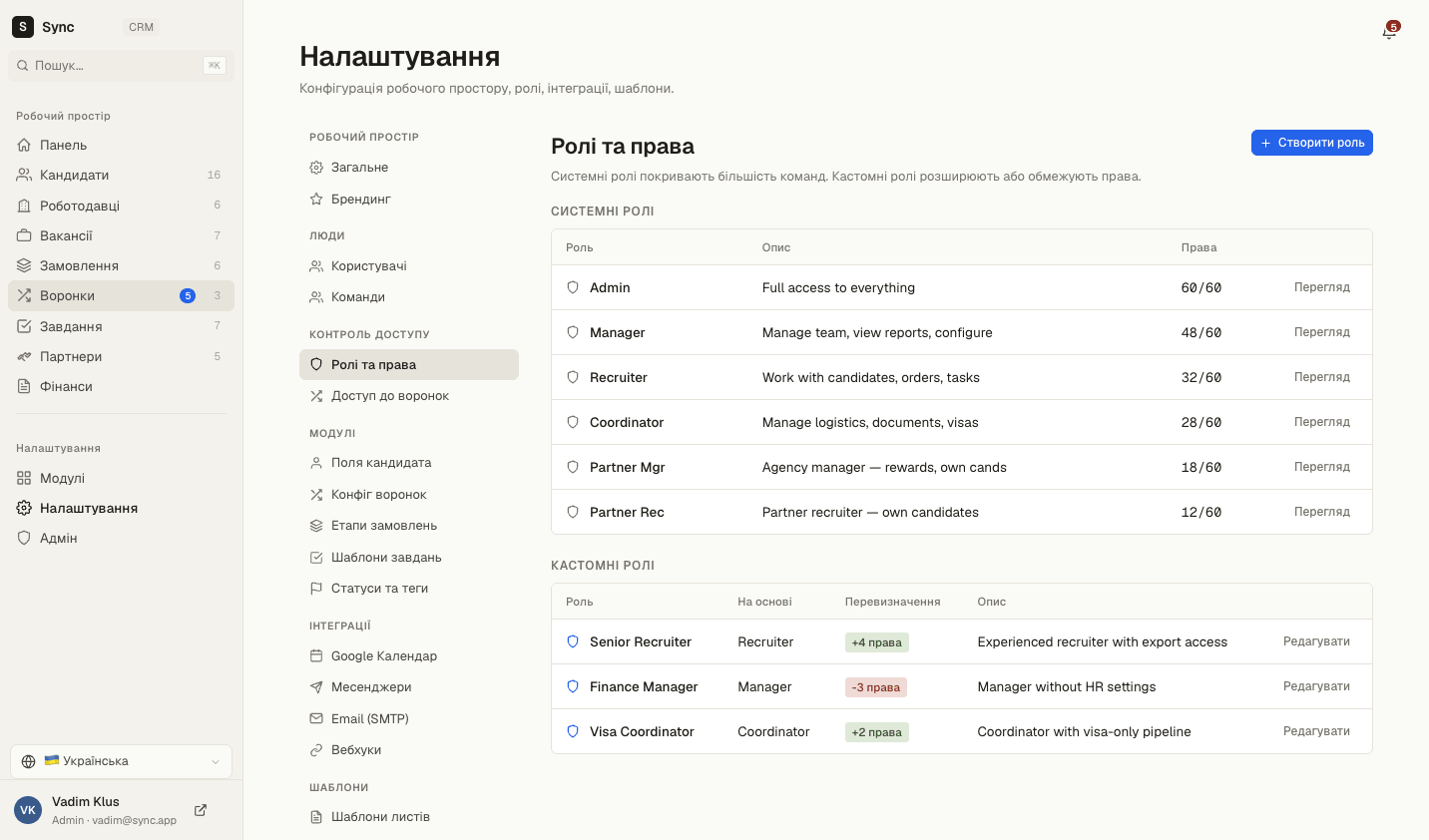Select the Ролі та права settings item

click(409, 364)
